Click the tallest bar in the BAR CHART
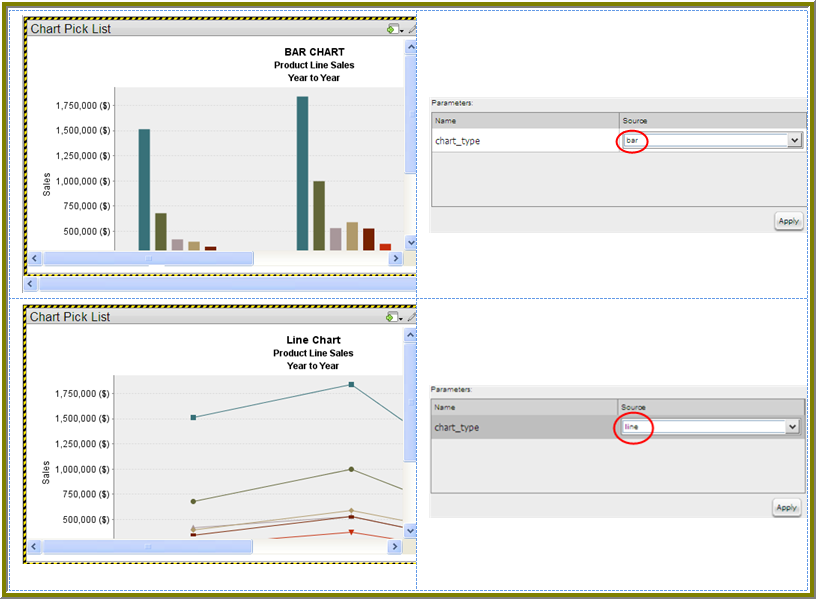 click(300, 170)
